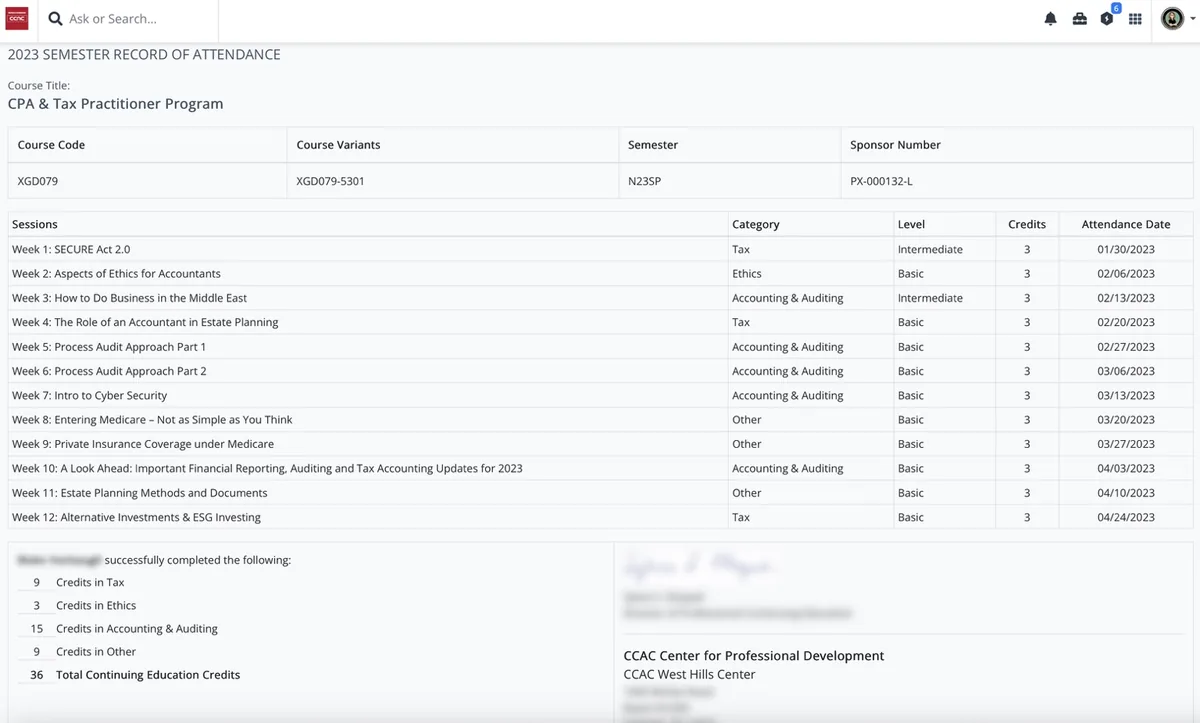
Task: Expand the profile menu caret
Action: point(1192,18)
